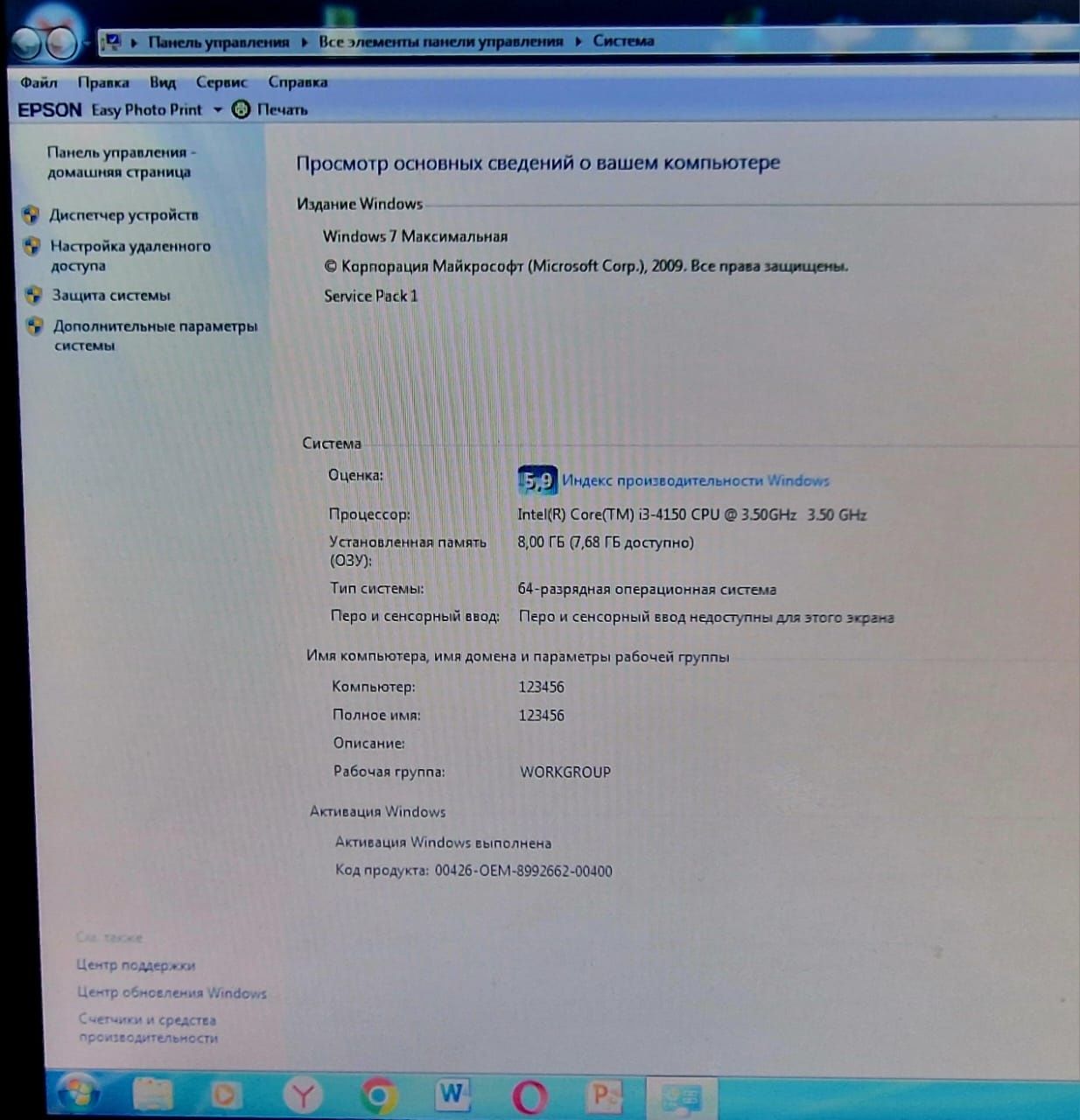1080x1120 pixels.
Task: Open Все элементы панели управления breadcrumb
Action: (x=440, y=41)
